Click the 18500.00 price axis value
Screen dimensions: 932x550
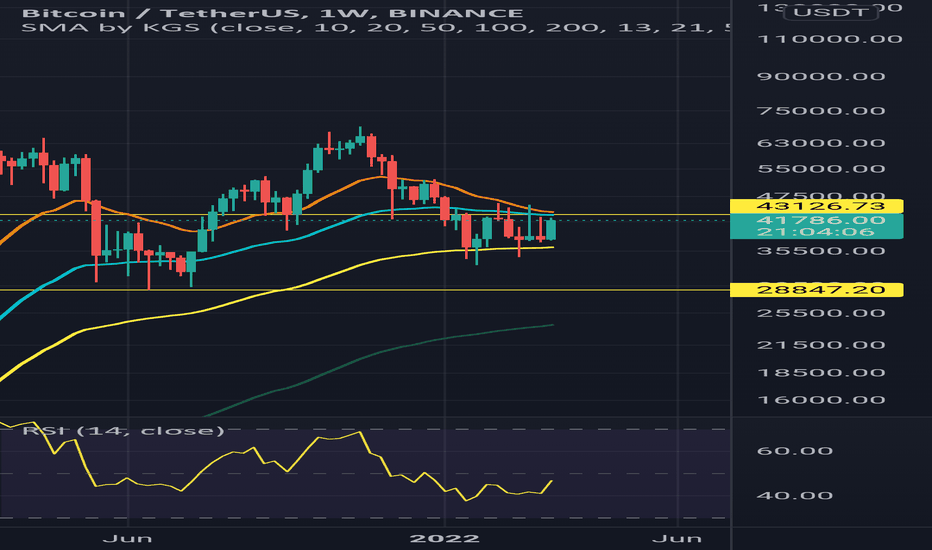[821, 373]
